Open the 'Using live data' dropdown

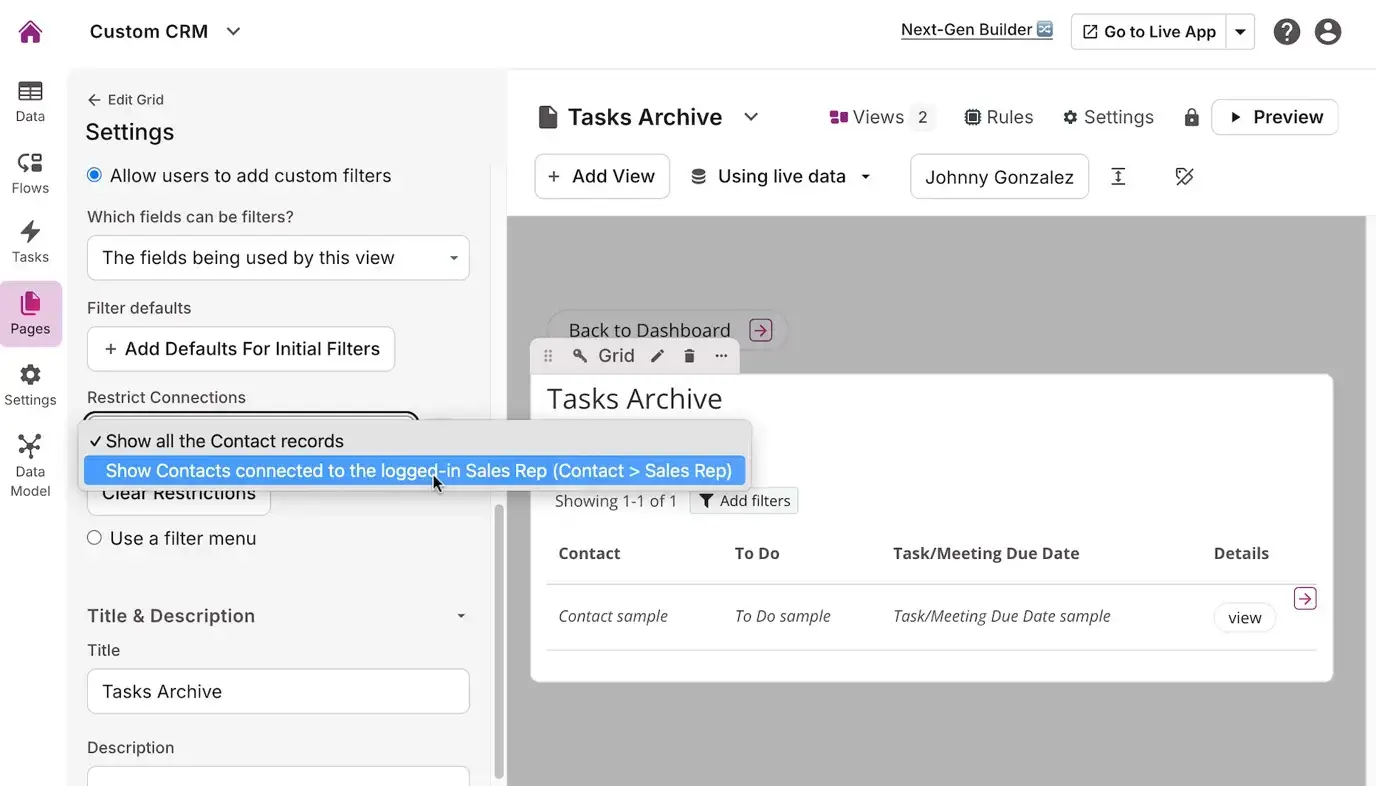(x=781, y=176)
